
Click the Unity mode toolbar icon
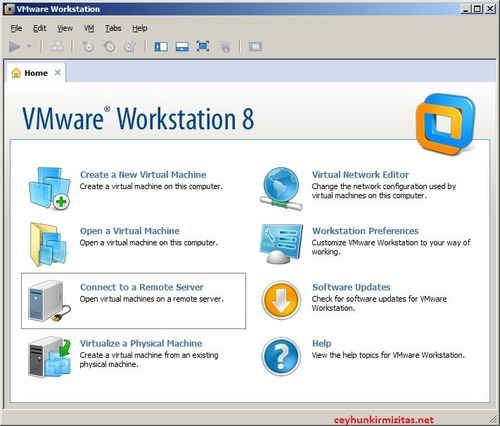(224, 47)
